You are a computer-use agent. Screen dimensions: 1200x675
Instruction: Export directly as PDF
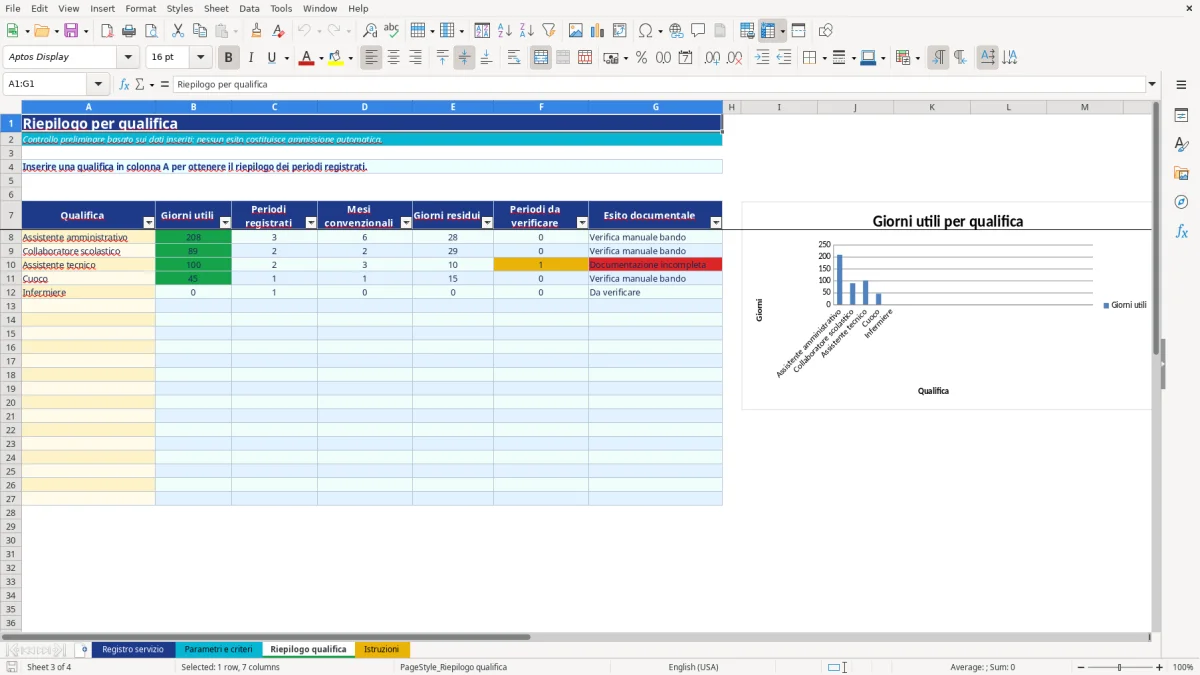pyautogui.click(x=107, y=31)
